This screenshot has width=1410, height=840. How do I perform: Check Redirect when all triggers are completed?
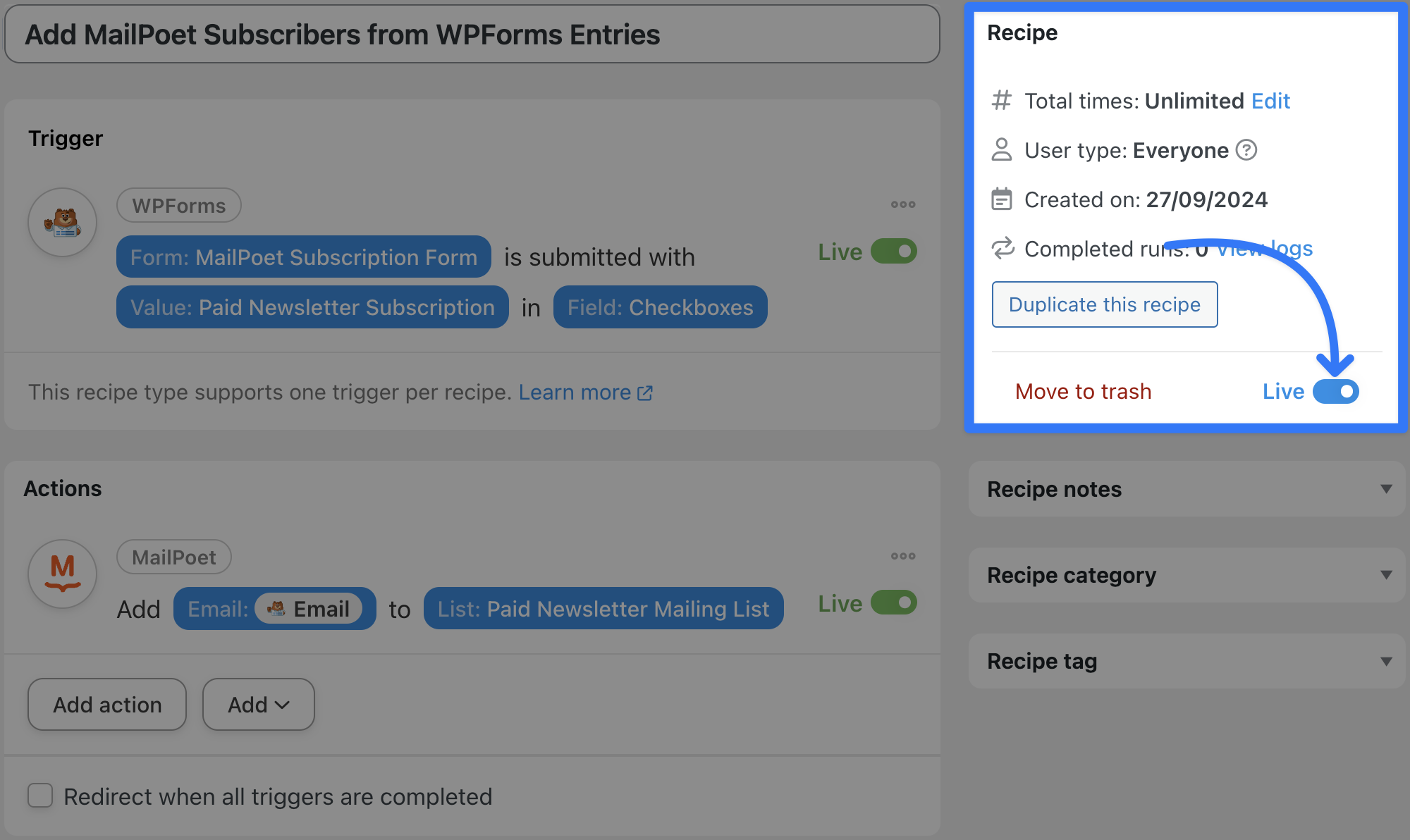pos(40,796)
